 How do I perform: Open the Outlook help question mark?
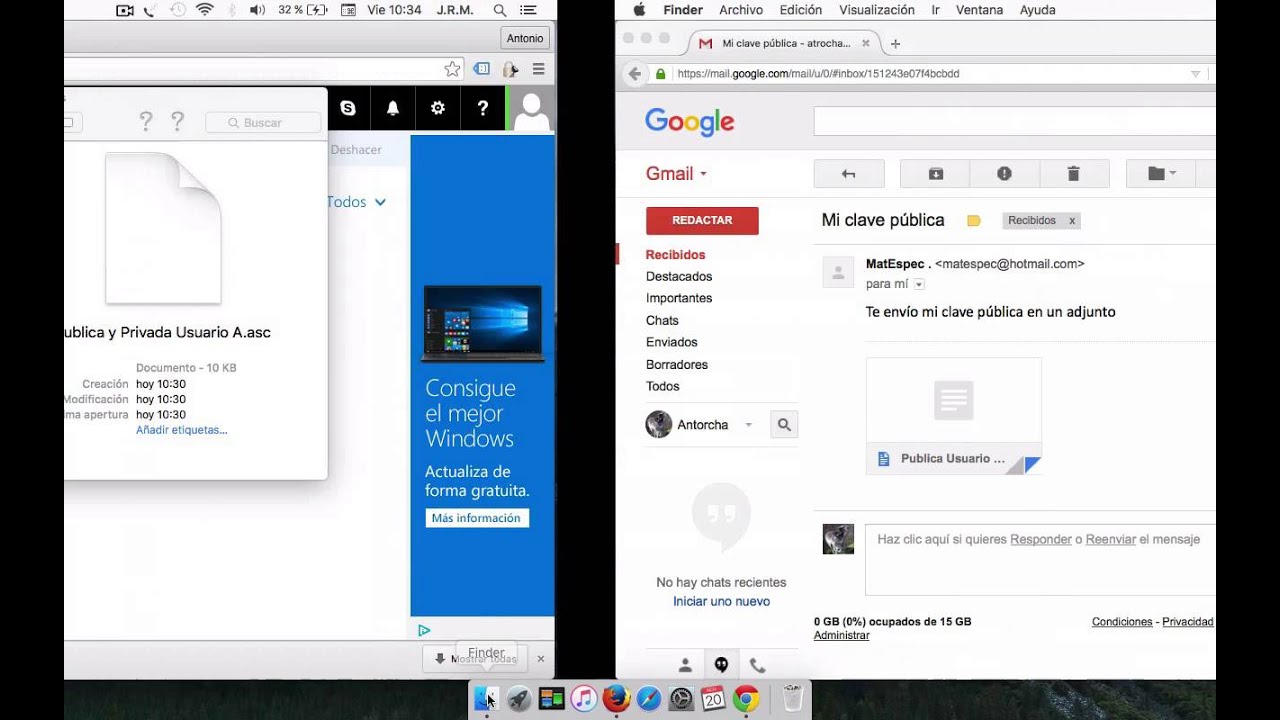click(x=483, y=108)
